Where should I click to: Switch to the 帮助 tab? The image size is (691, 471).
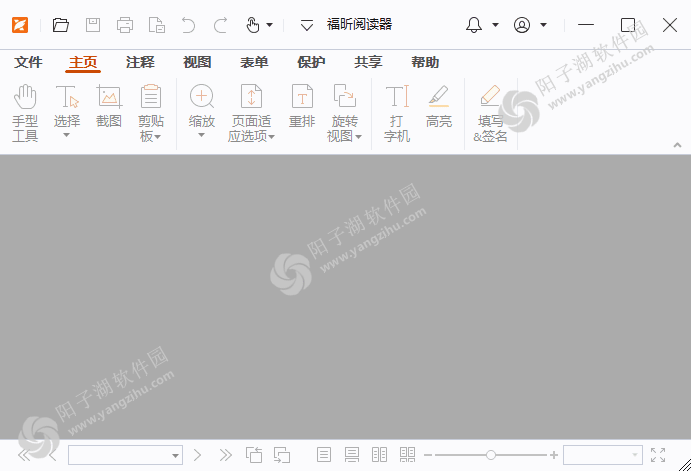coord(425,62)
